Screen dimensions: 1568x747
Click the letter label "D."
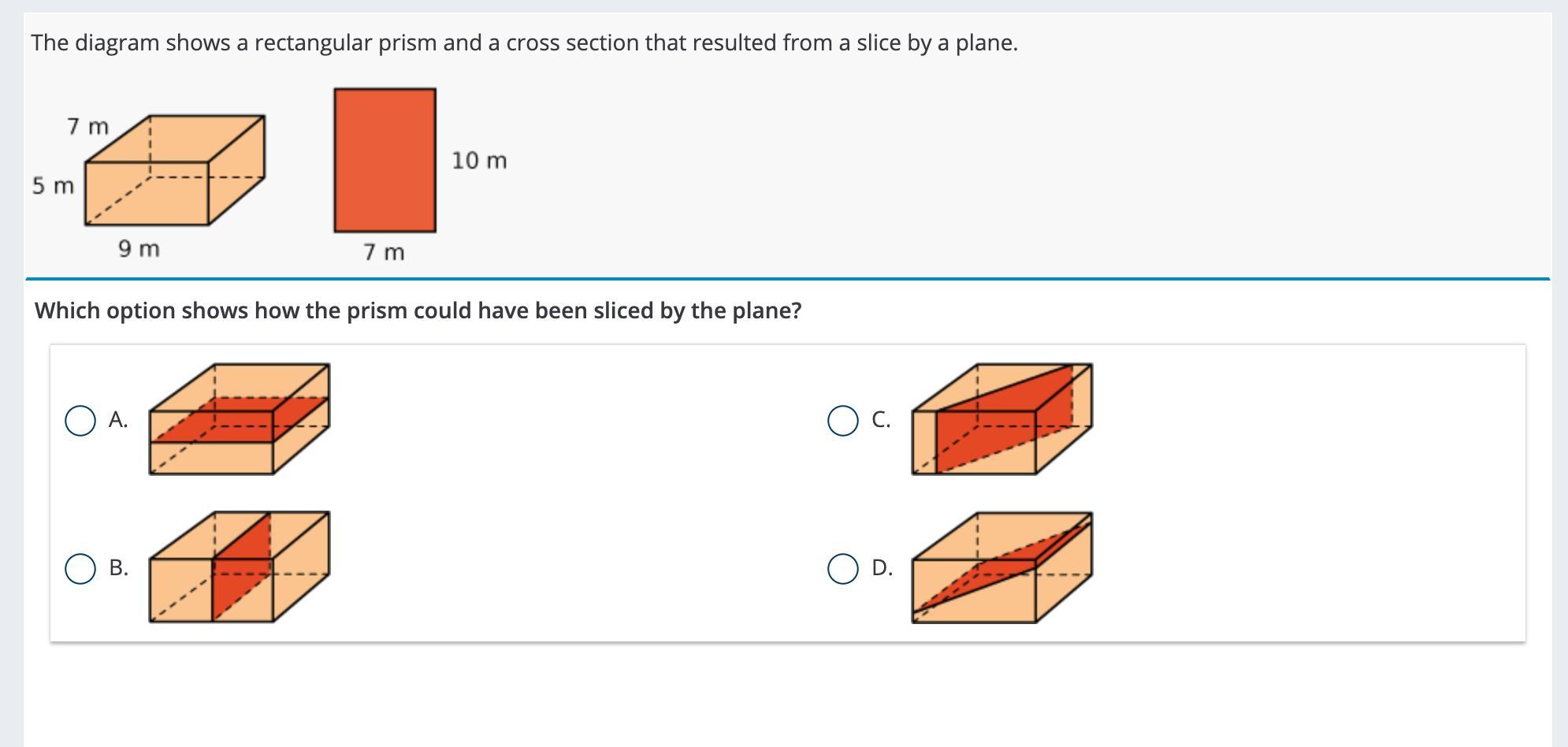click(x=882, y=568)
